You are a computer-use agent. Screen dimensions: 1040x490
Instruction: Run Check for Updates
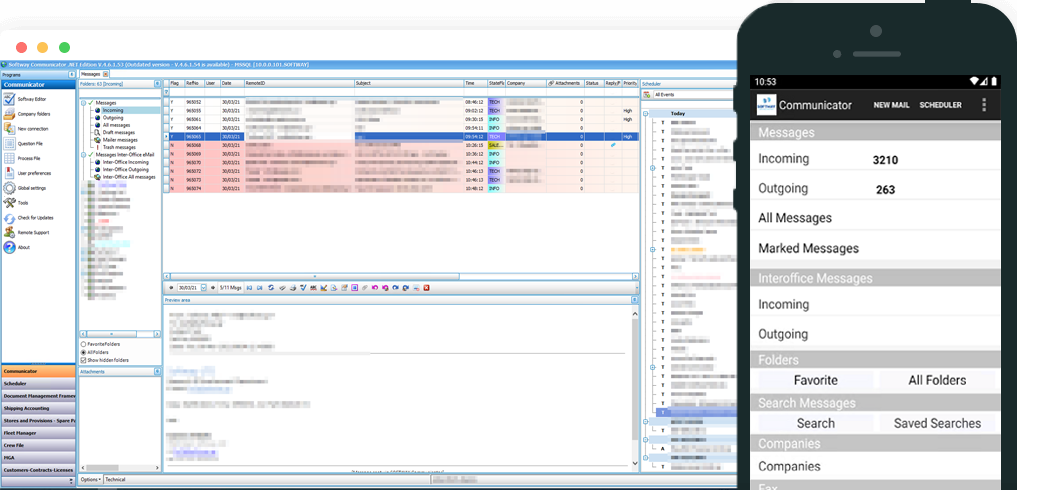[29, 217]
